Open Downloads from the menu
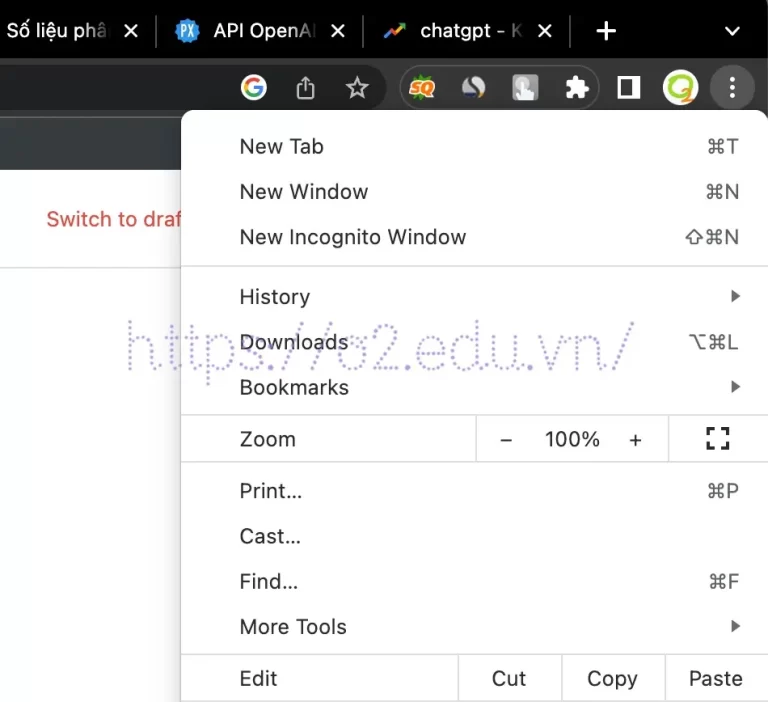Image resolution: width=768 pixels, height=702 pixels. (x=474, y=342)
